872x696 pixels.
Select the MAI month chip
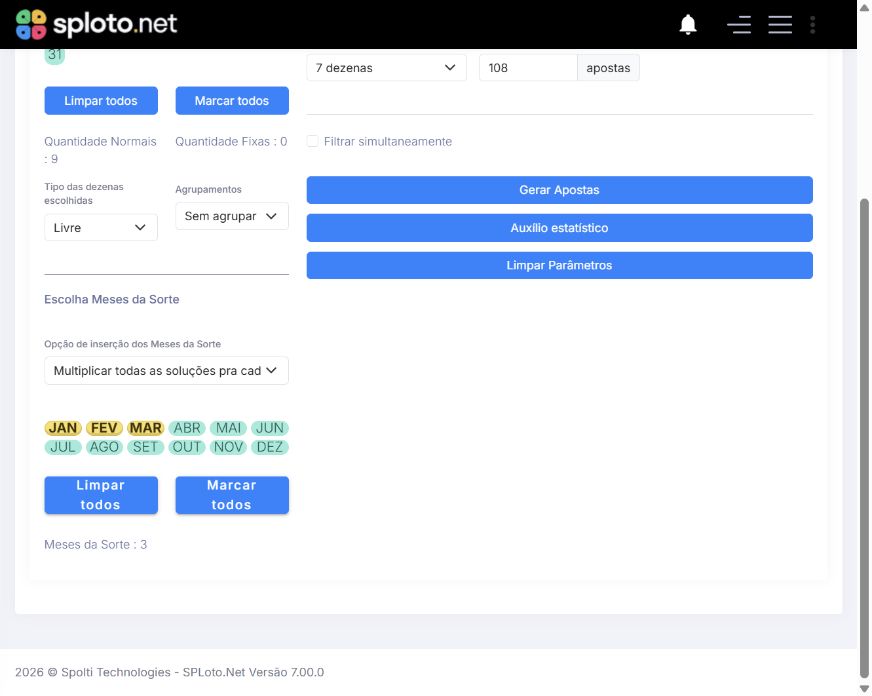click(229, 428)
